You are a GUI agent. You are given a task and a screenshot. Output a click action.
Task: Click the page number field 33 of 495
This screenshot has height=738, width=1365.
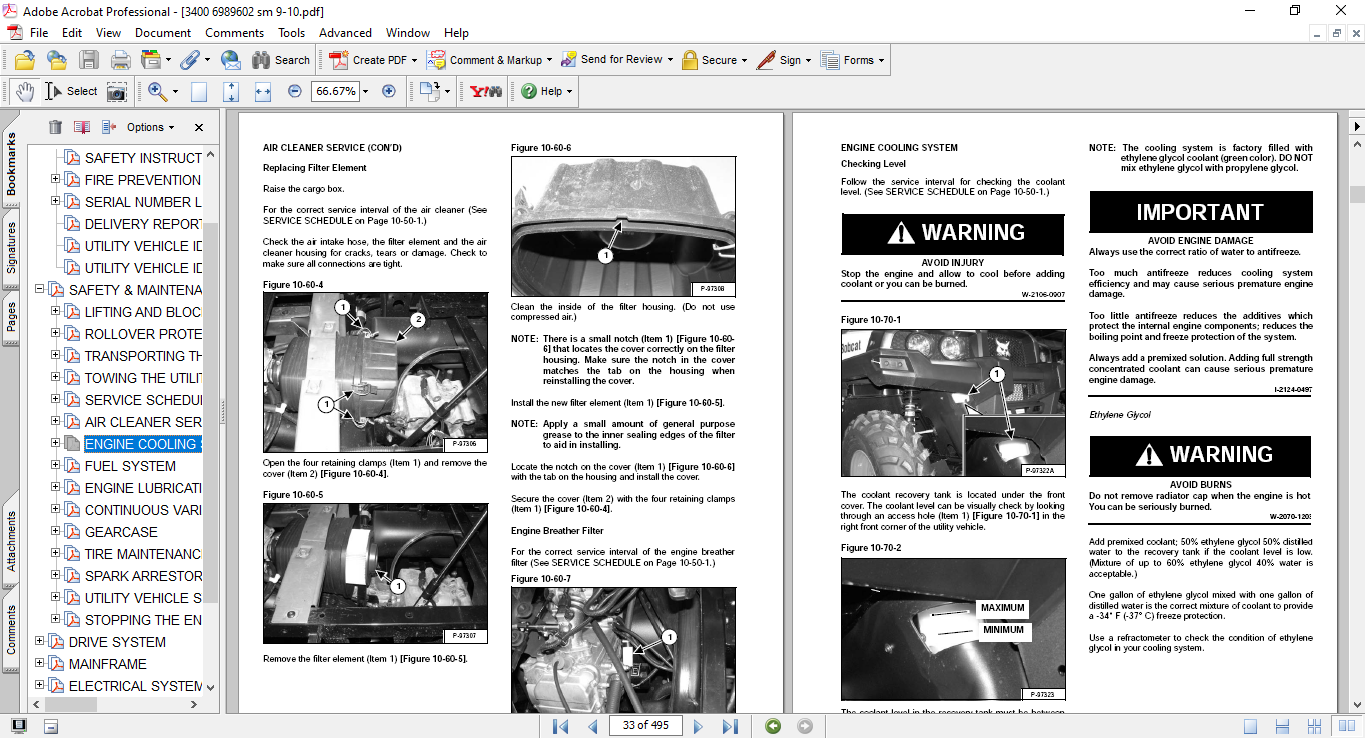pyautogui.click(x=646, y=725)
